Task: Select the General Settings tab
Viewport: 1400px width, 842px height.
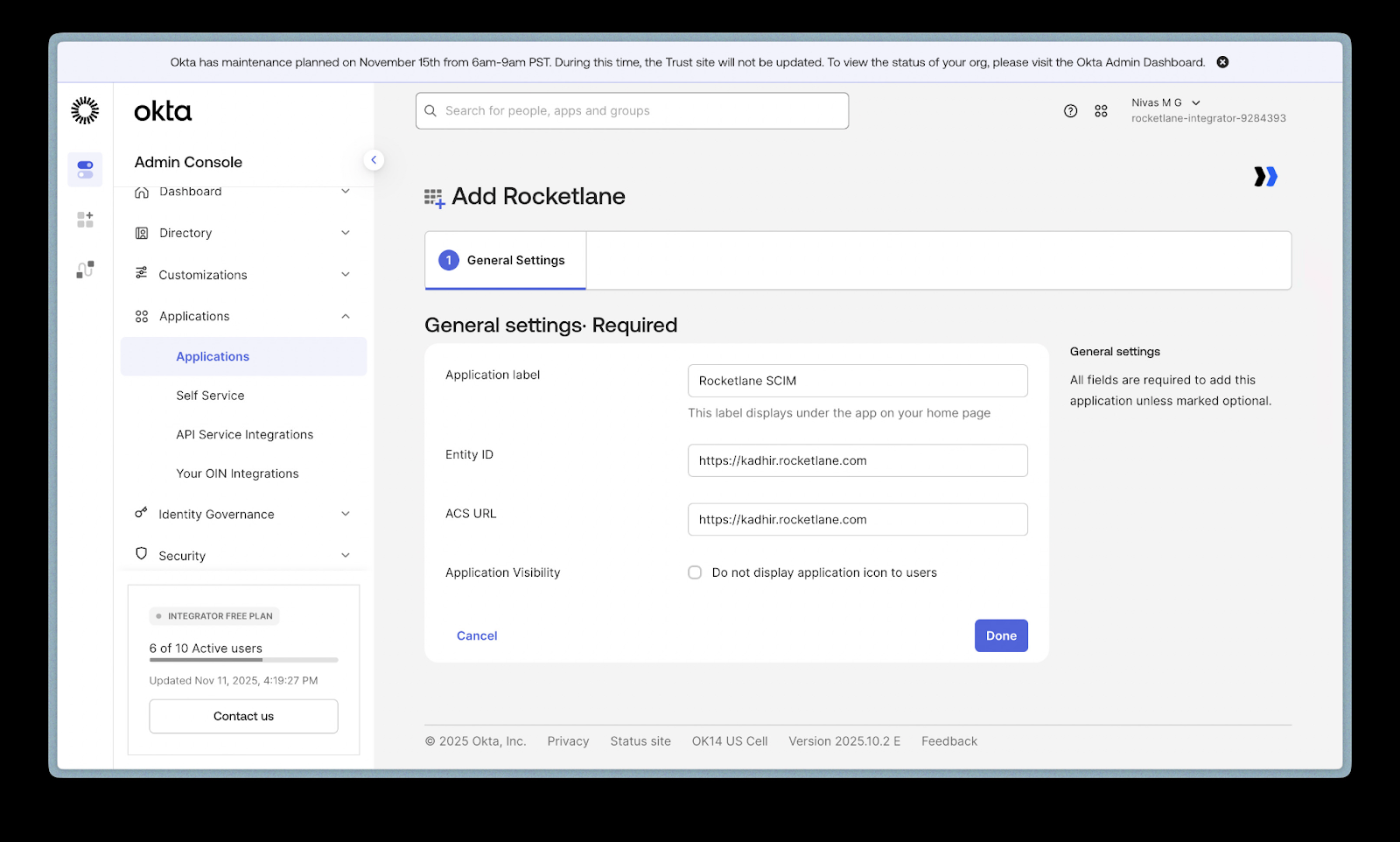Action: pos(506,260)
